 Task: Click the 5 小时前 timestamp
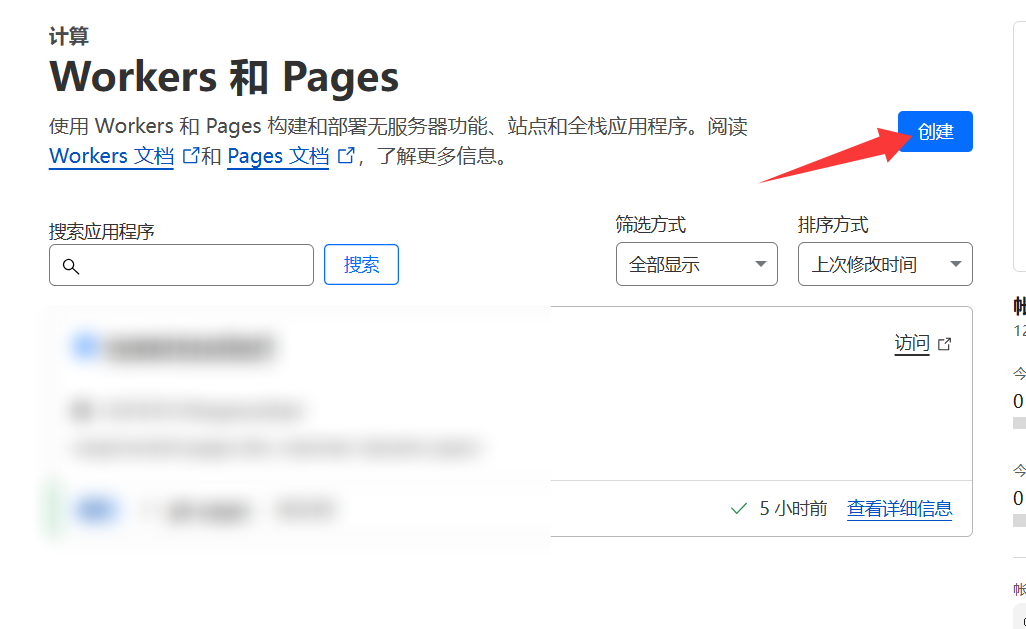tap(793, 509)
